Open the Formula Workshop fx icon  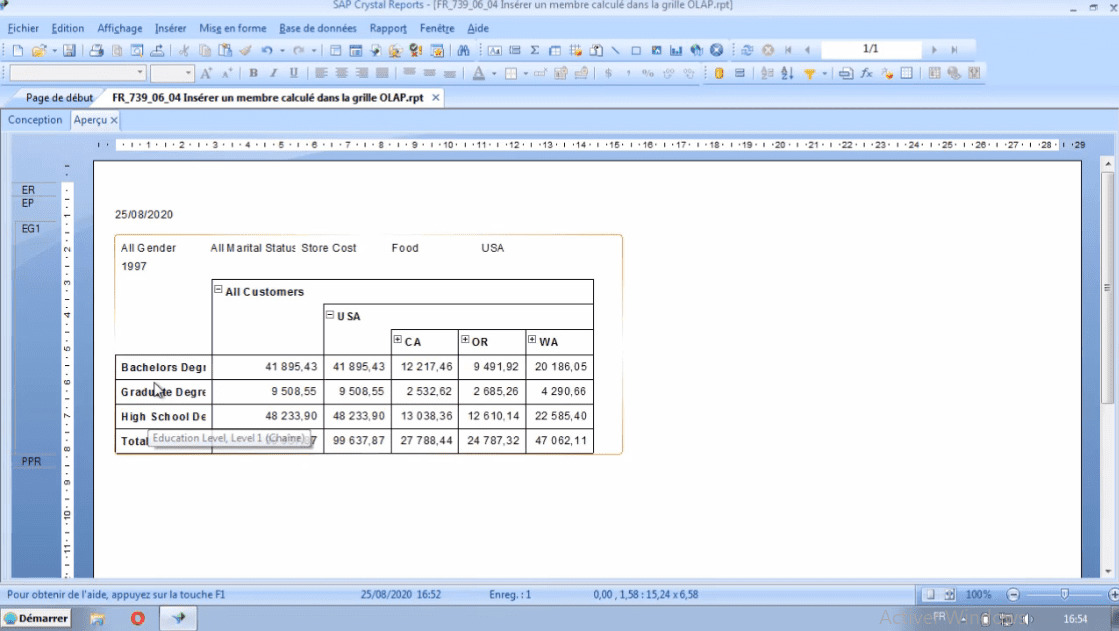pyautogui.click(x=867, y=73)
